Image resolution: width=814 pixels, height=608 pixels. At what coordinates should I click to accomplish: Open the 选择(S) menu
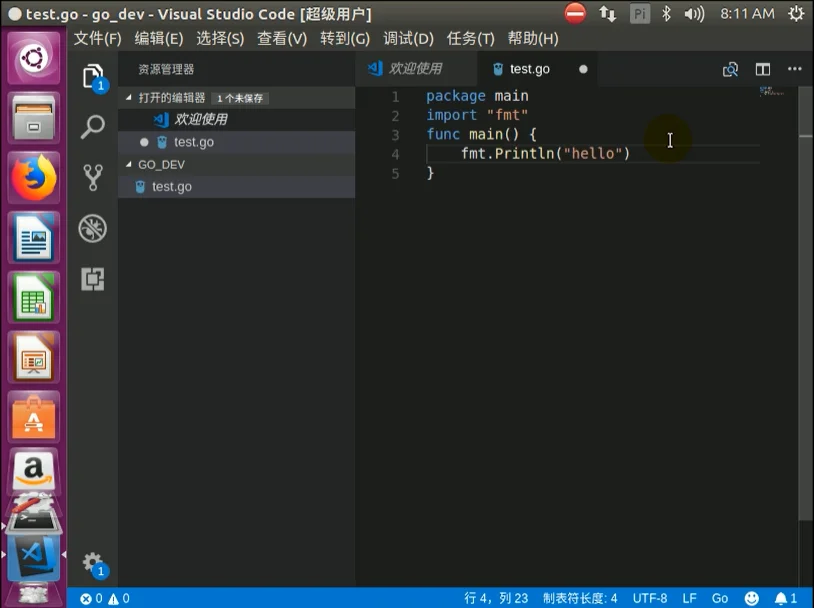click(x=220, y=38)
